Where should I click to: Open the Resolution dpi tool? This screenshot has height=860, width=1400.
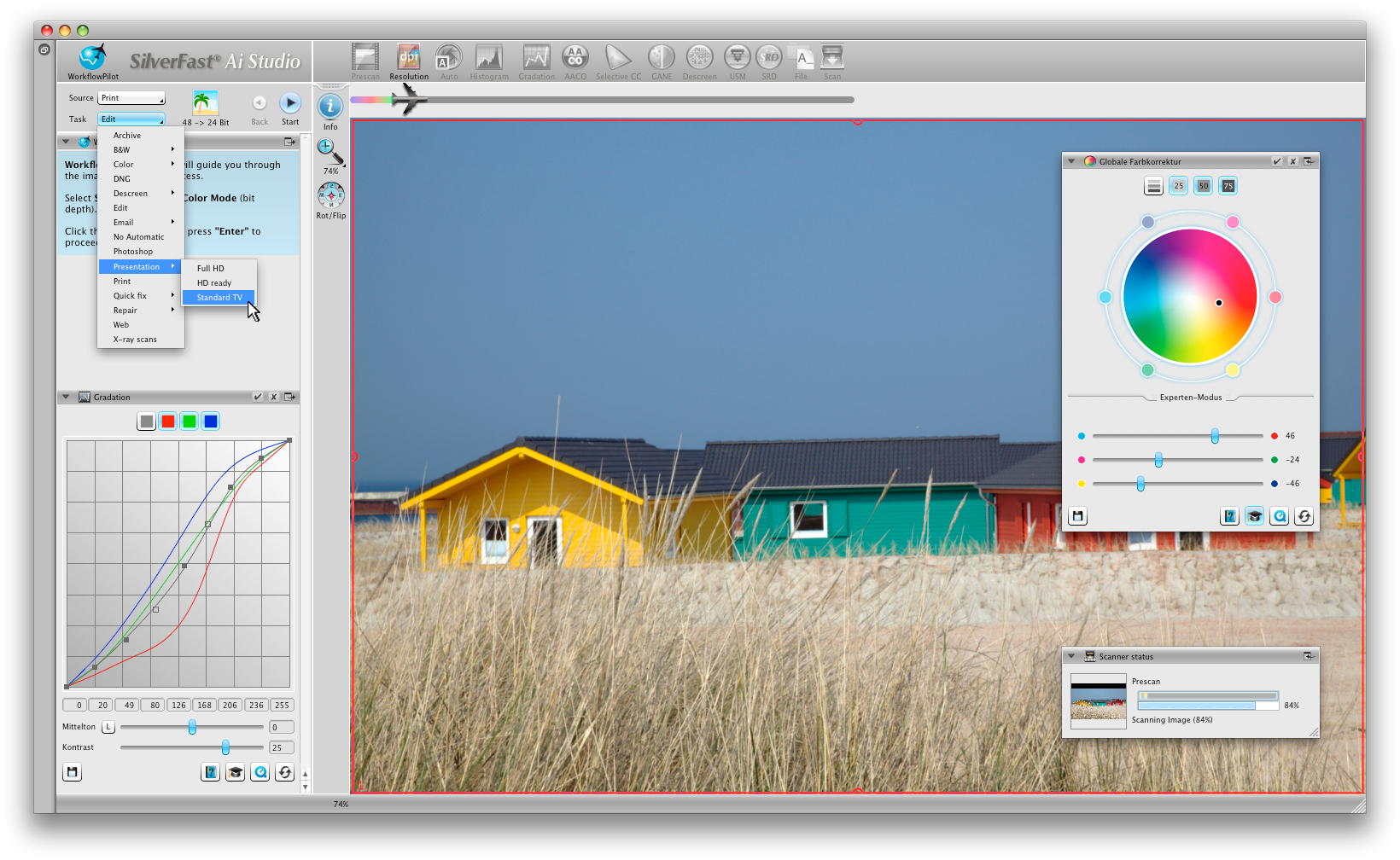409,58
